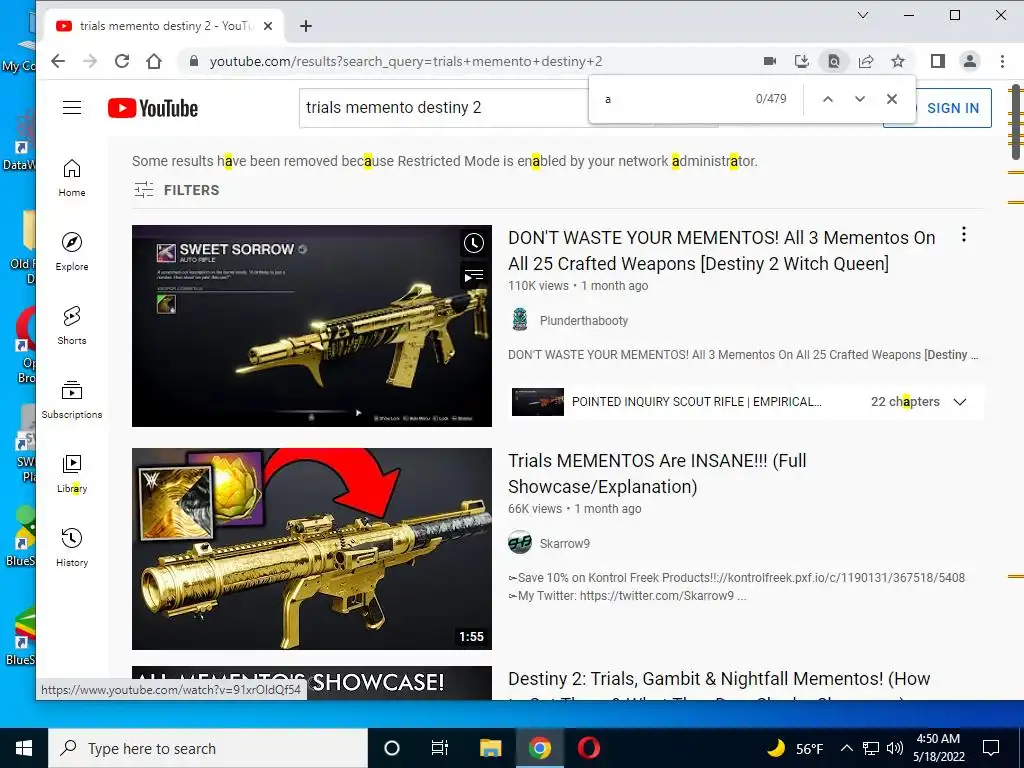This screenshot has height=768, width=1024.
Task: Click the page vertical scrollbar
Action: (x=1016, y=122)
